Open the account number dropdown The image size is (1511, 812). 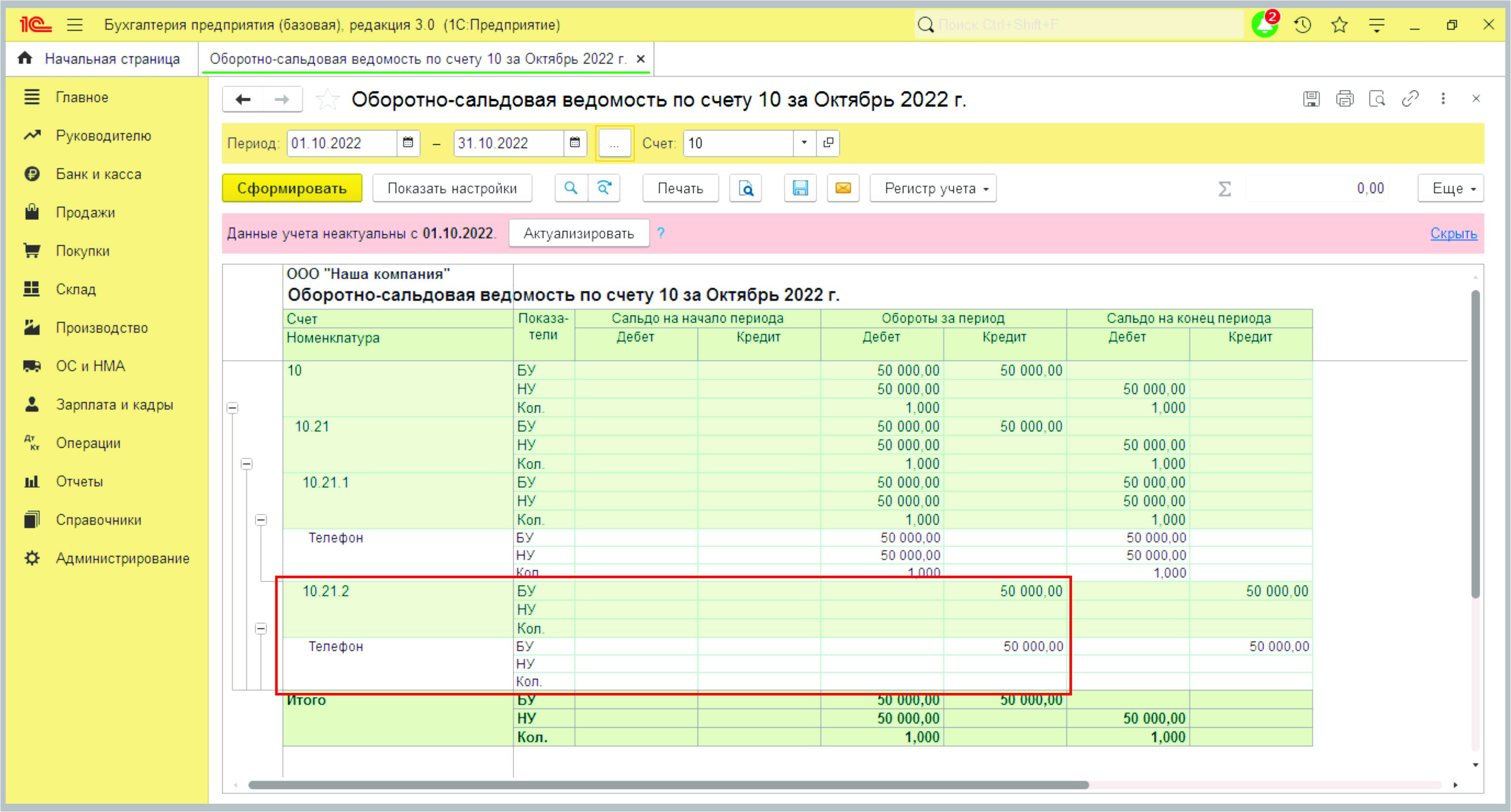pos(804,143)
